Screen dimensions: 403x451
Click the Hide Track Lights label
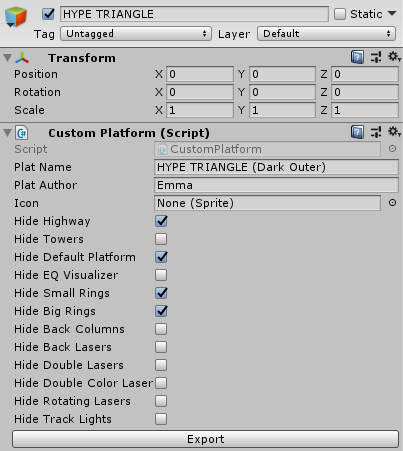[x=63, y=419]
